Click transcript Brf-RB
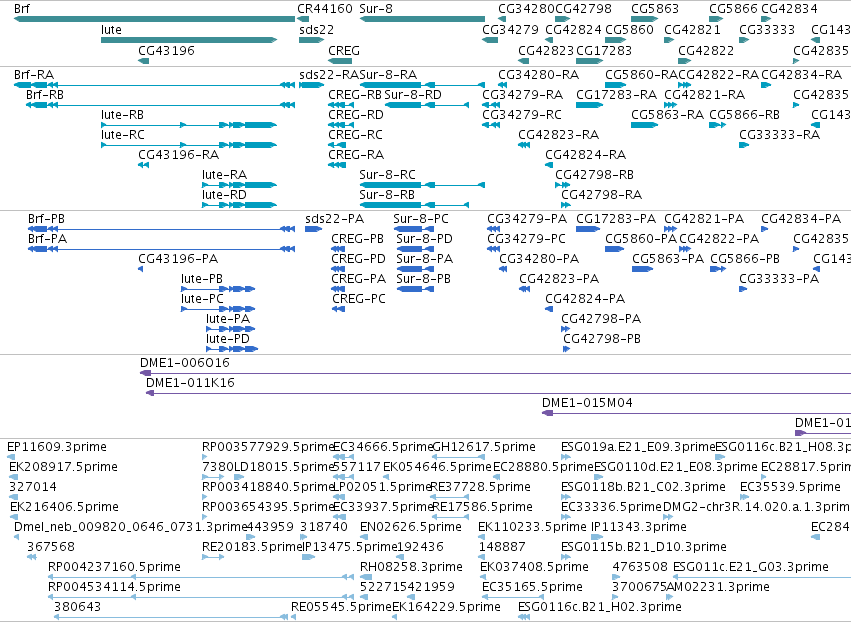Viewport: 851px width, 622px height. (x=161, y=105)
